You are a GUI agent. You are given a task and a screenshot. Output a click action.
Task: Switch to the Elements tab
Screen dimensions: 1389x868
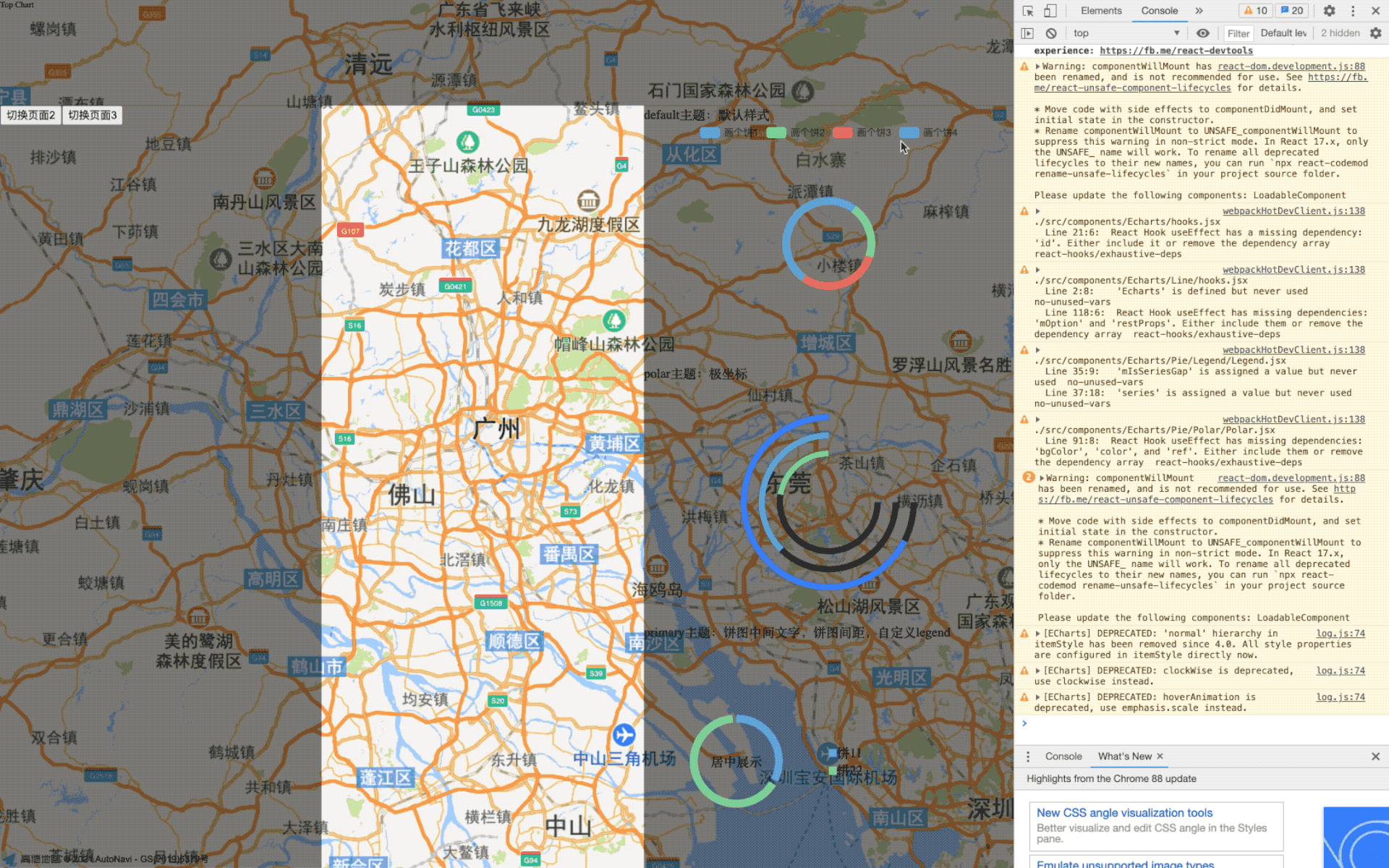pos(1100,11)
